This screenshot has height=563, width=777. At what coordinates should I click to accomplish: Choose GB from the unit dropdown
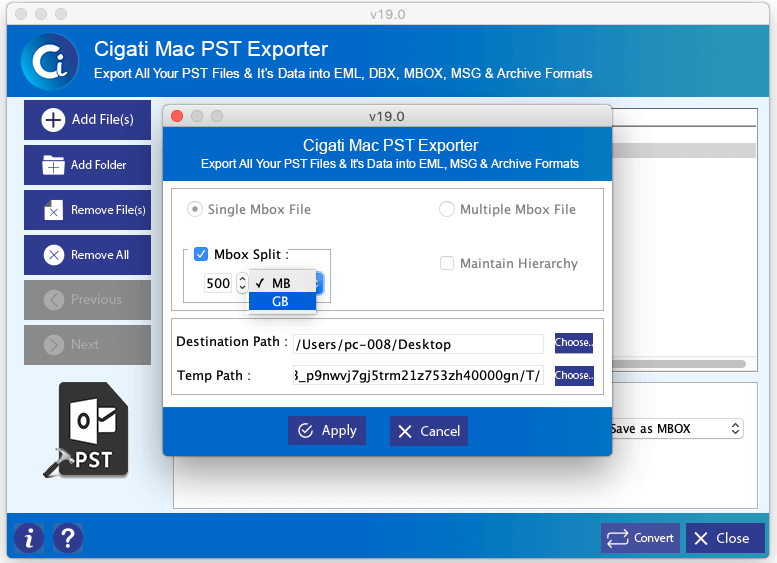coord(282,301)
